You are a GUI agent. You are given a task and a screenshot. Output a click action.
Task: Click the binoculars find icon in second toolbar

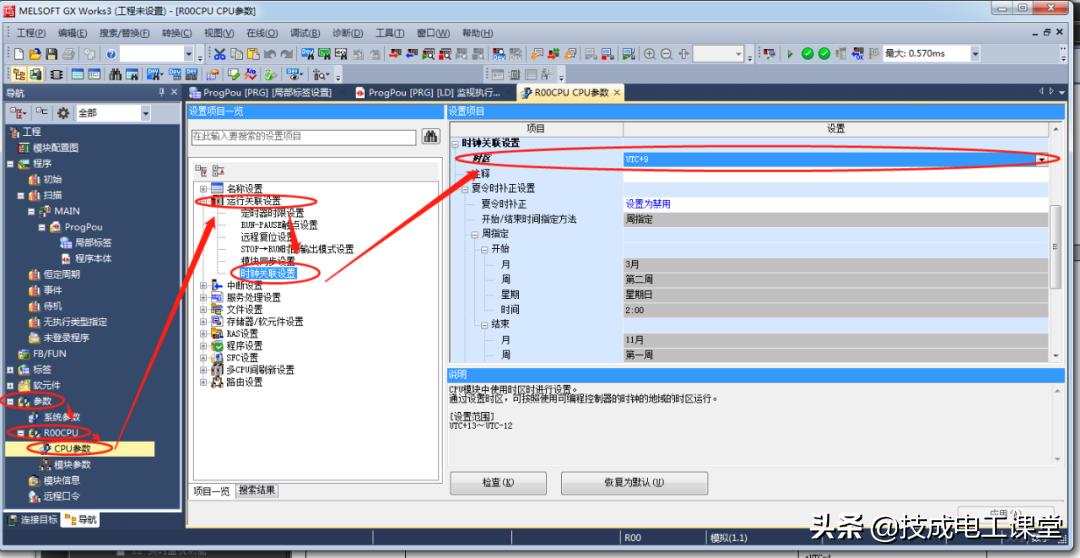[x=115, y=74]
